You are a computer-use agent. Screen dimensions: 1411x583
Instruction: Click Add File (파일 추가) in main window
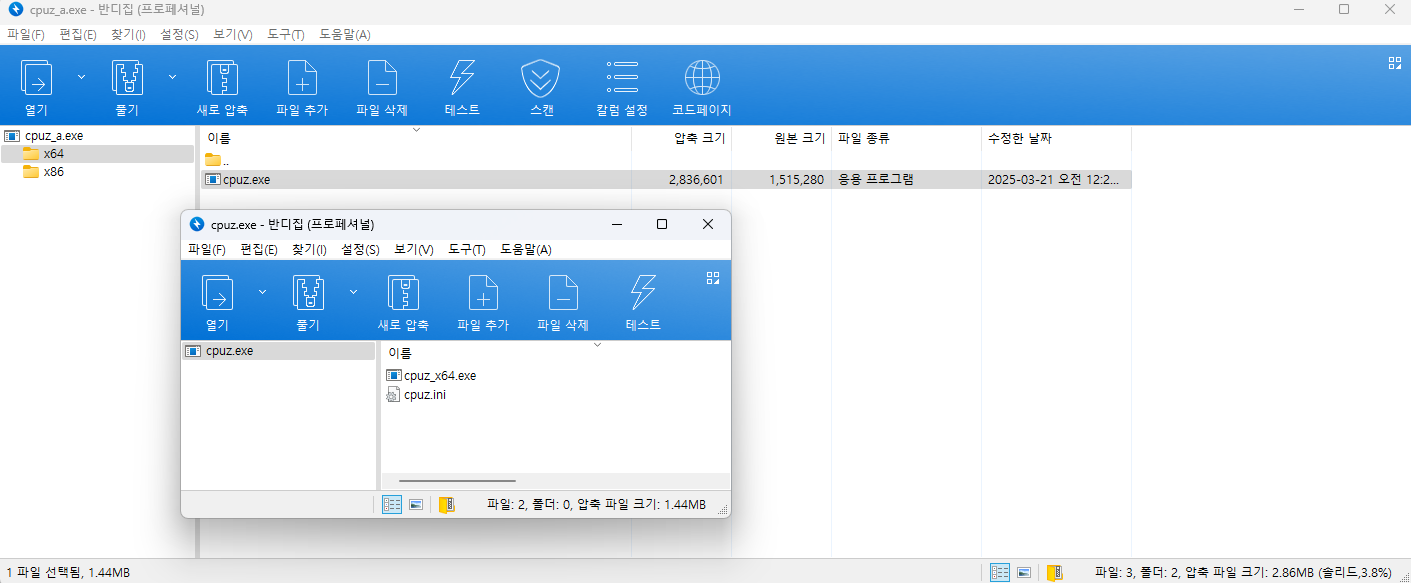point(302,88)
